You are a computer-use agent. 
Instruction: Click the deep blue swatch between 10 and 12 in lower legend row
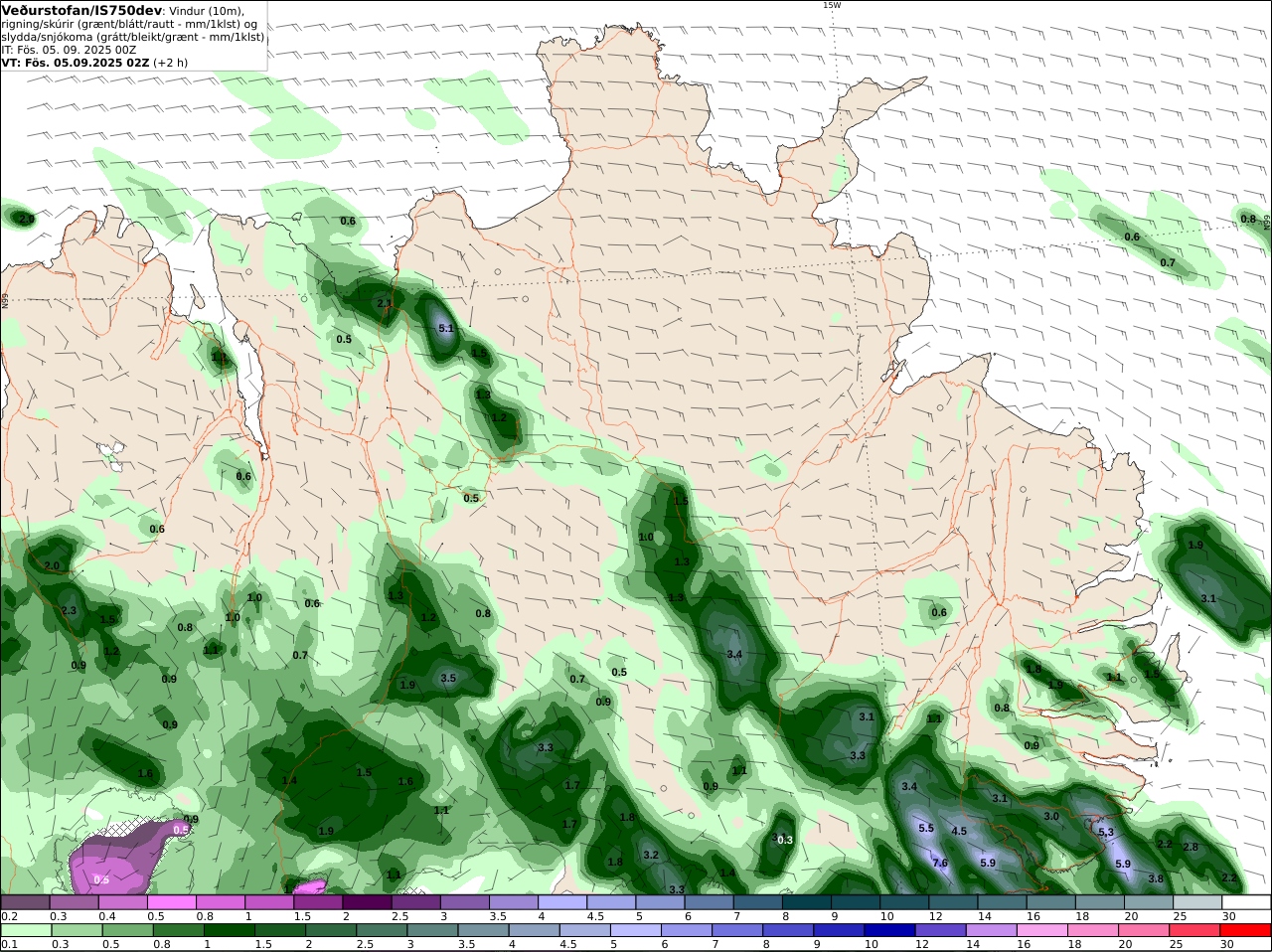tap(890, 930)
